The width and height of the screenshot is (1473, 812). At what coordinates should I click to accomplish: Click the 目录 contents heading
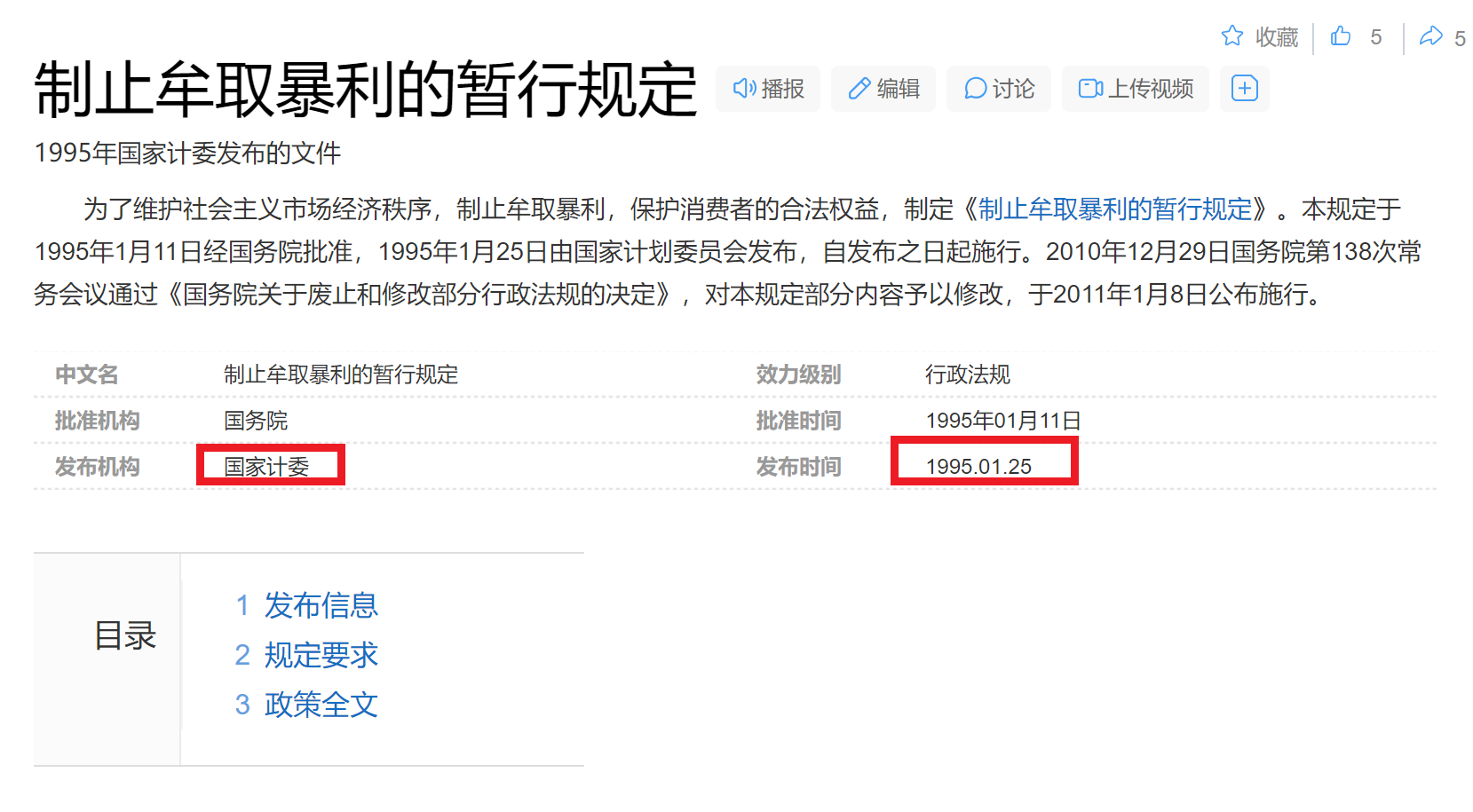(x=125, y=635)
